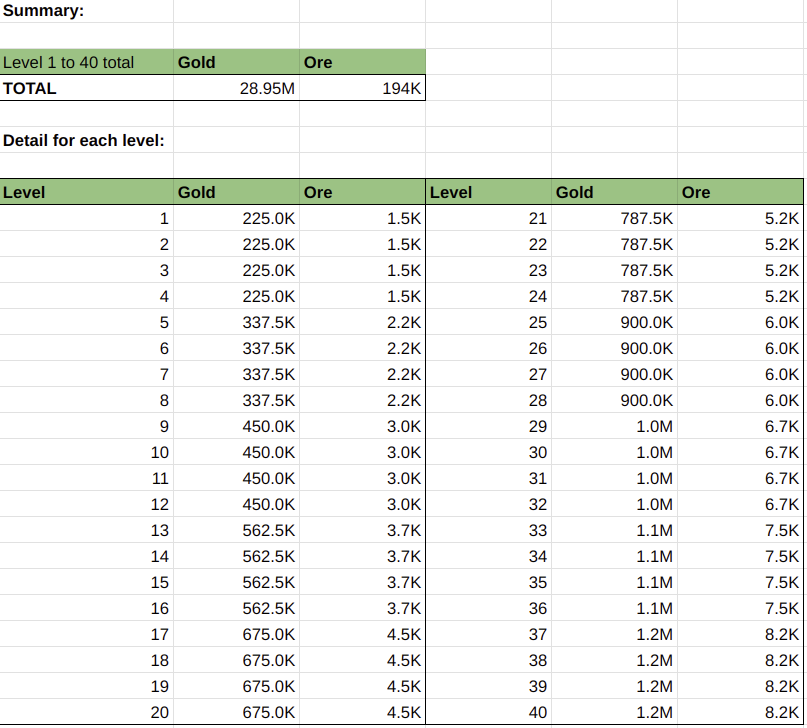
Task: Select the TOTAL label cell
Action: [86, 88]
